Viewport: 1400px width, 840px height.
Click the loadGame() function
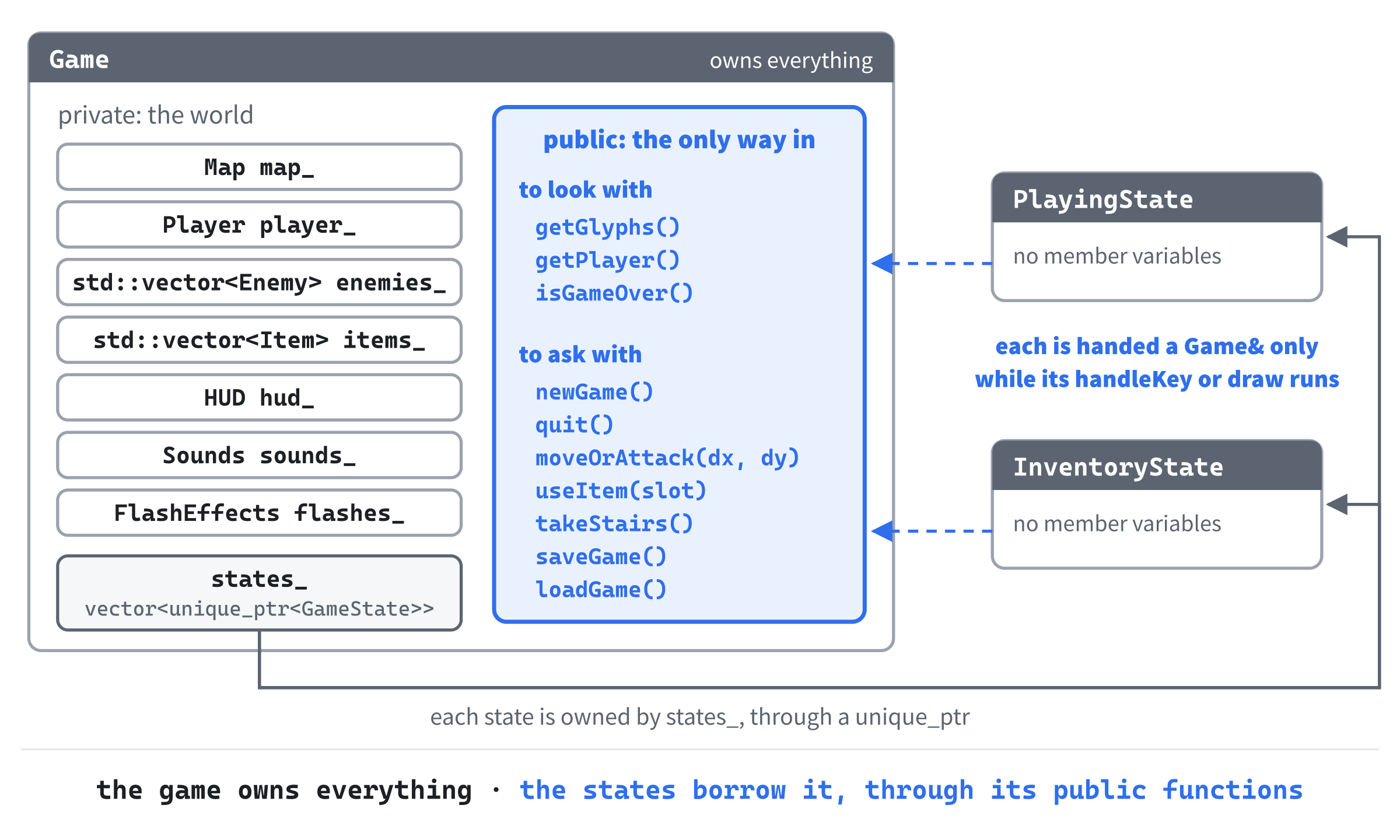tap(601, 590)
